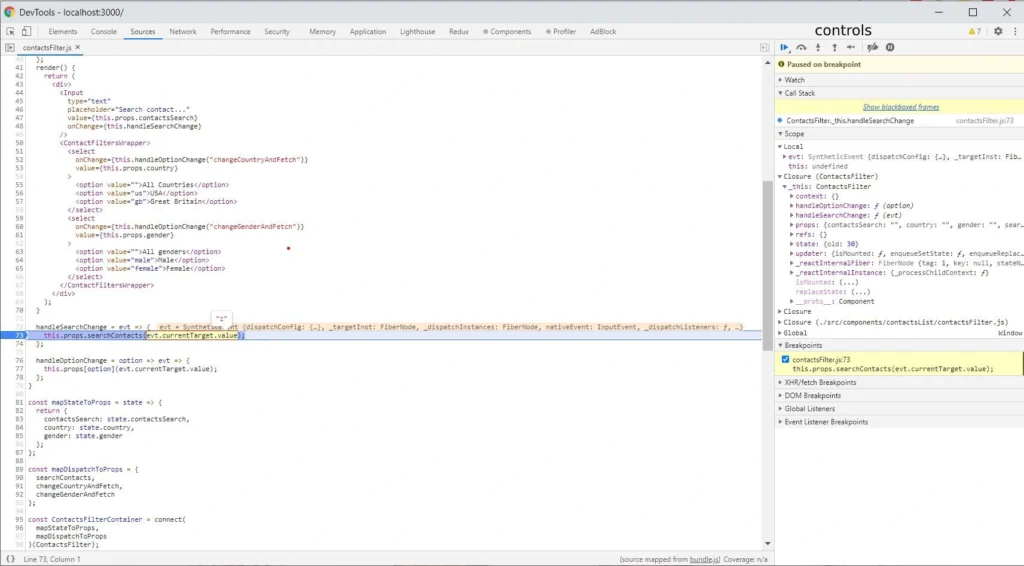Click evt.currentTarget.value on highlighted line 73
Image resolution: width=1024 pixels, height=566 pixels.
tap(191, 336)
